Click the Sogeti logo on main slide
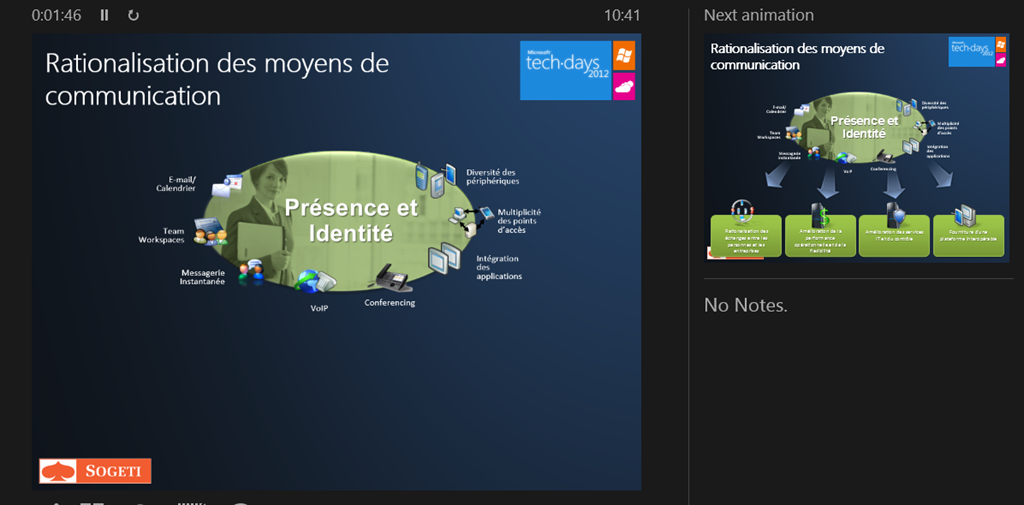 (95, 470)
